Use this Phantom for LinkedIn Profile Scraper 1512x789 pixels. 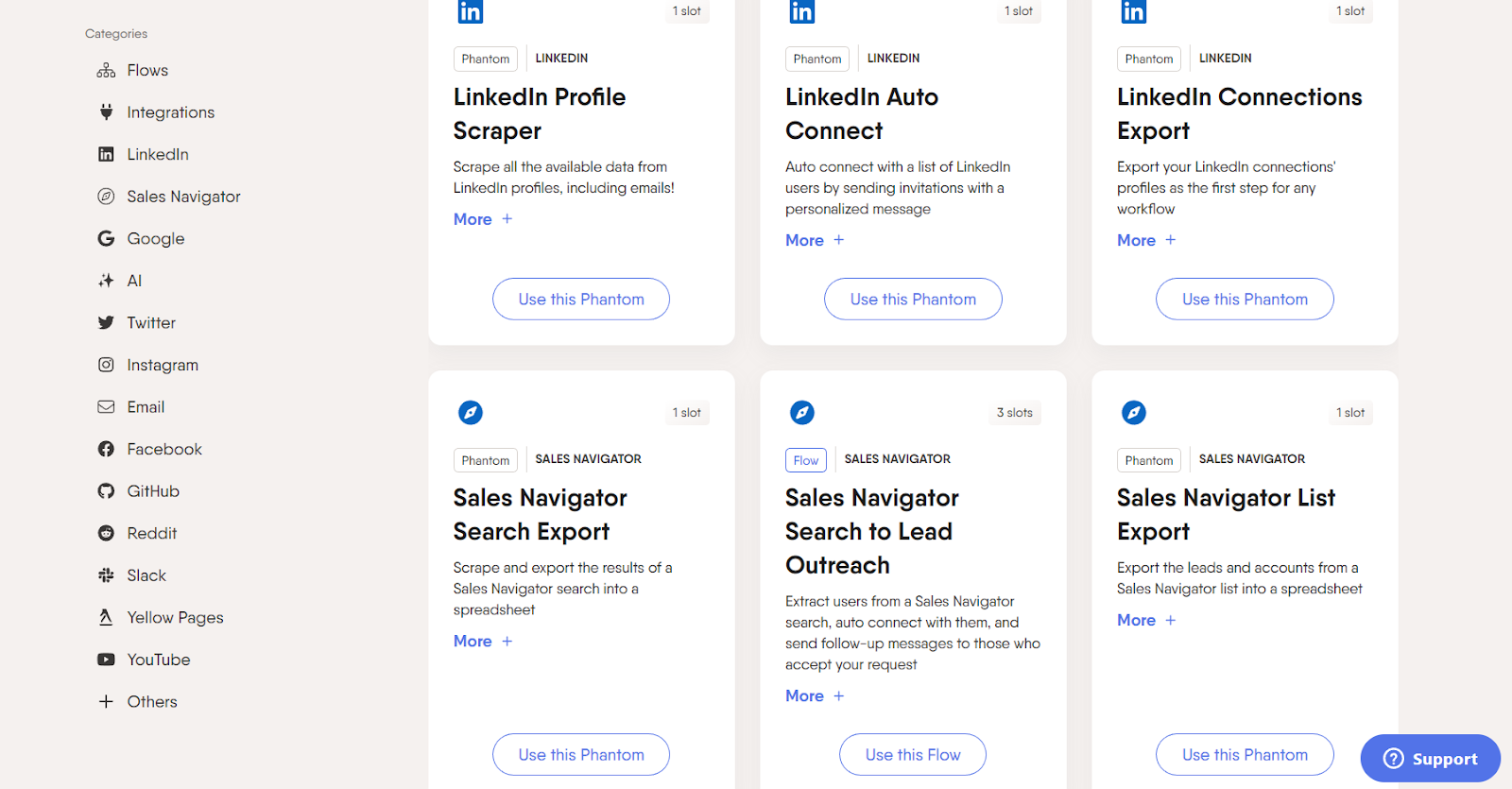tap(581, 300)
